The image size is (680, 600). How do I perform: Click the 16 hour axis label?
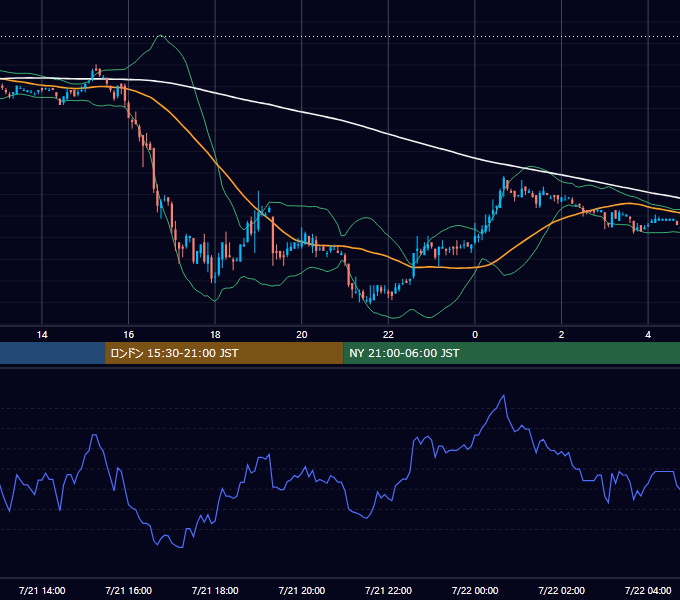(x=128, y=335)
